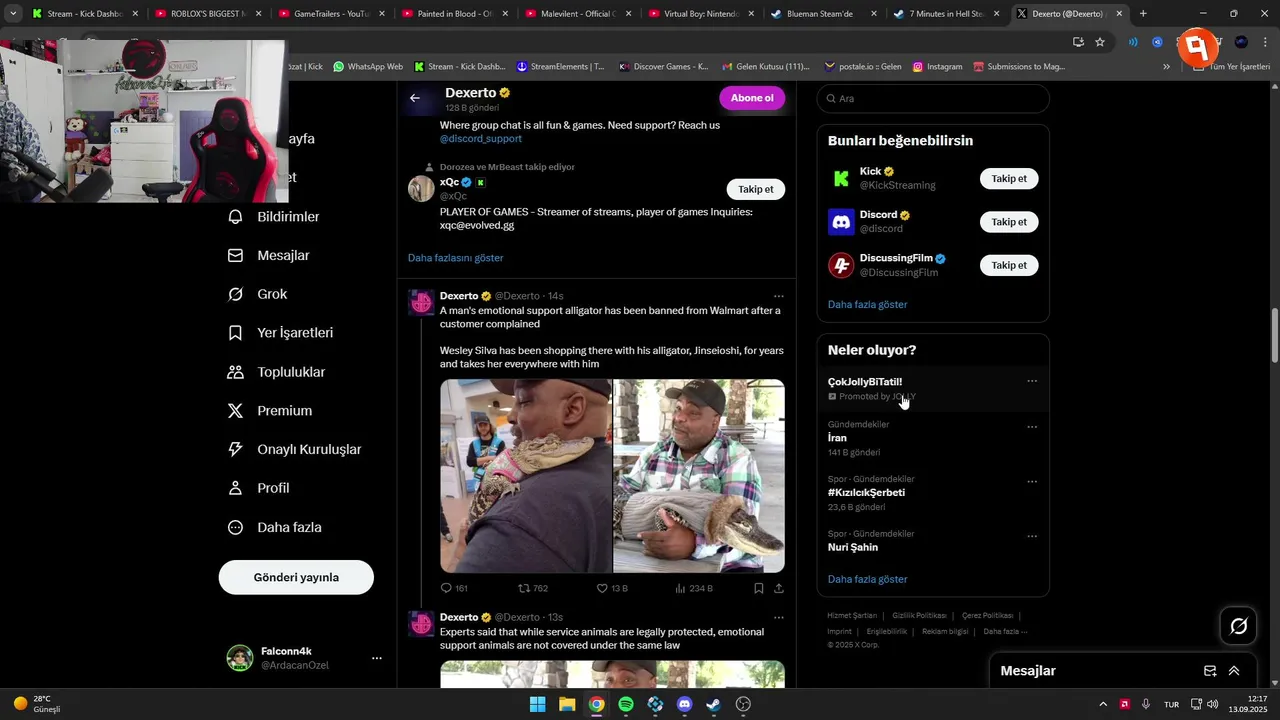
Task: Repost the alligator Walmart post
Action: 533,588
